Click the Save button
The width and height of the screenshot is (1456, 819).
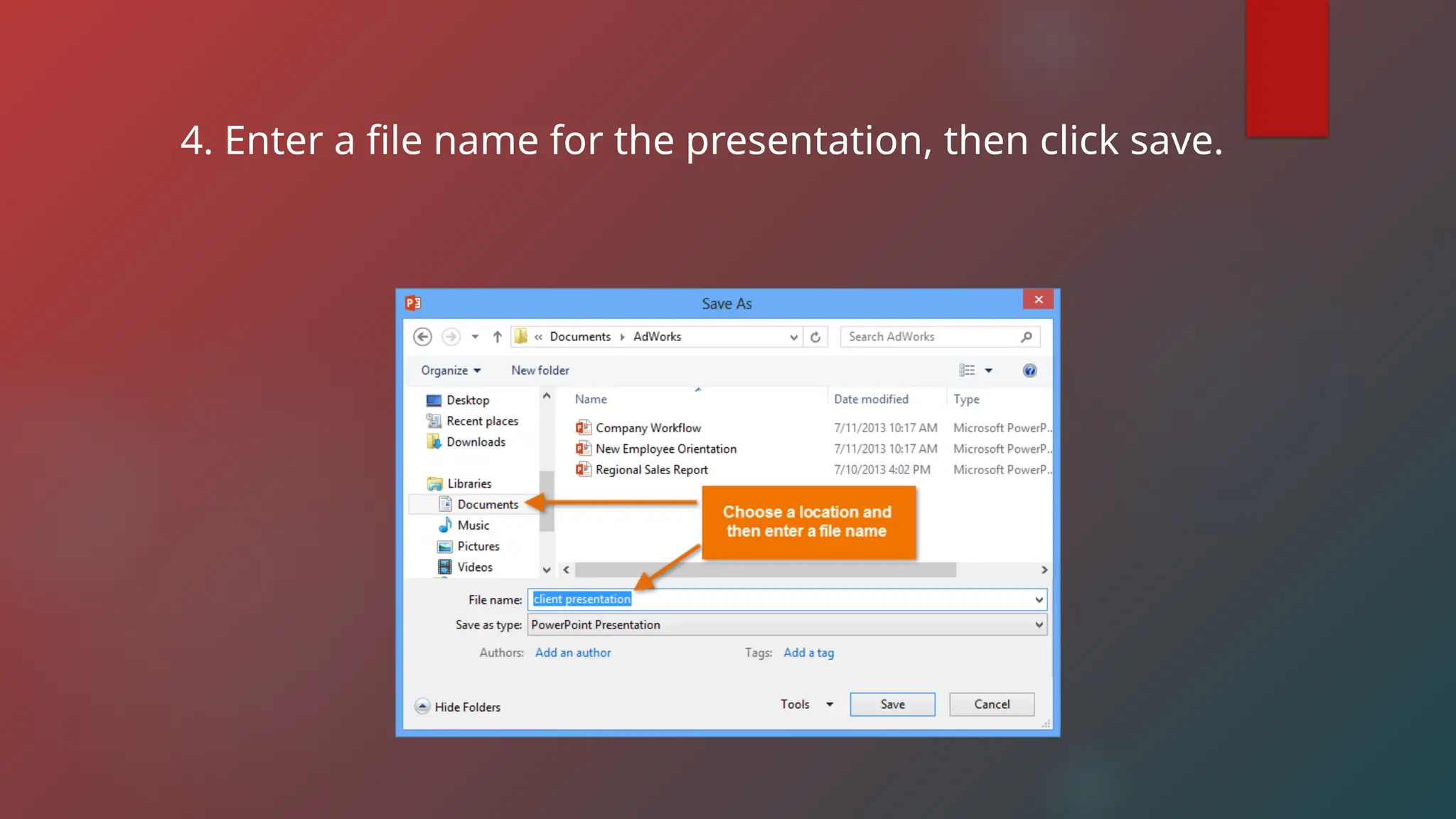pyautogui.click(x=892, y=705)
